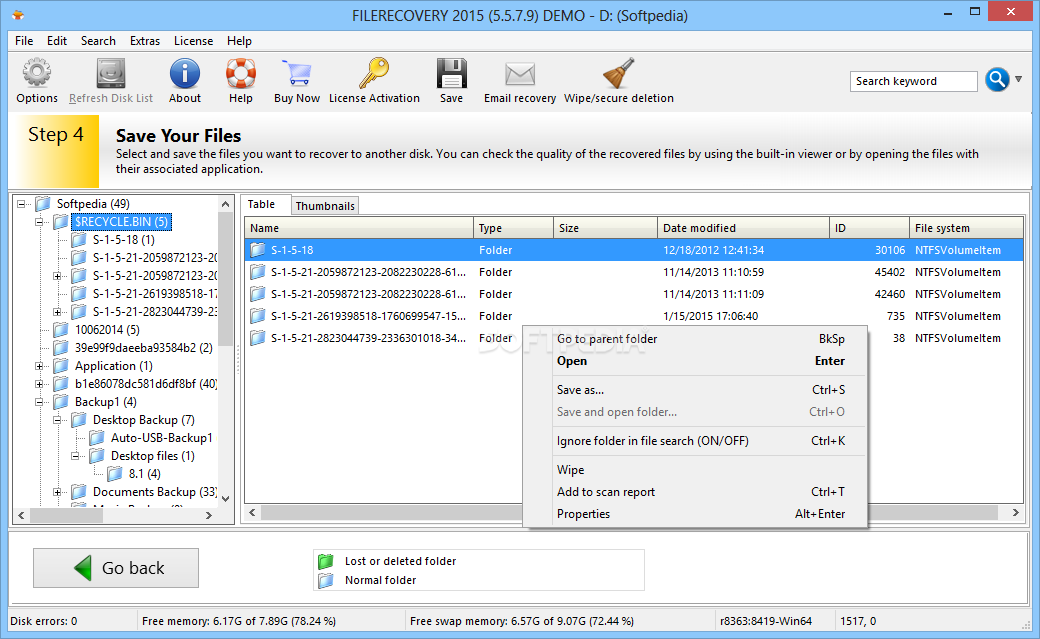Select 39e99f9daeeba93584b2 (2) tree folder
1040x639 pixels.
click(x=143, y=348)
